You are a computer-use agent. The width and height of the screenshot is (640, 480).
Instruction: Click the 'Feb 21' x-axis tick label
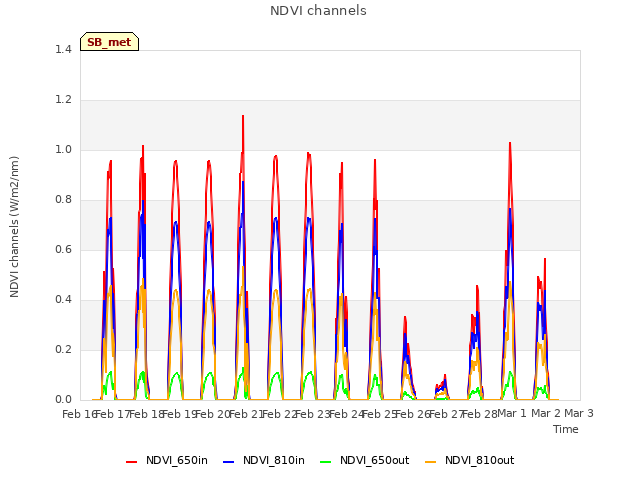pos(246,414)
